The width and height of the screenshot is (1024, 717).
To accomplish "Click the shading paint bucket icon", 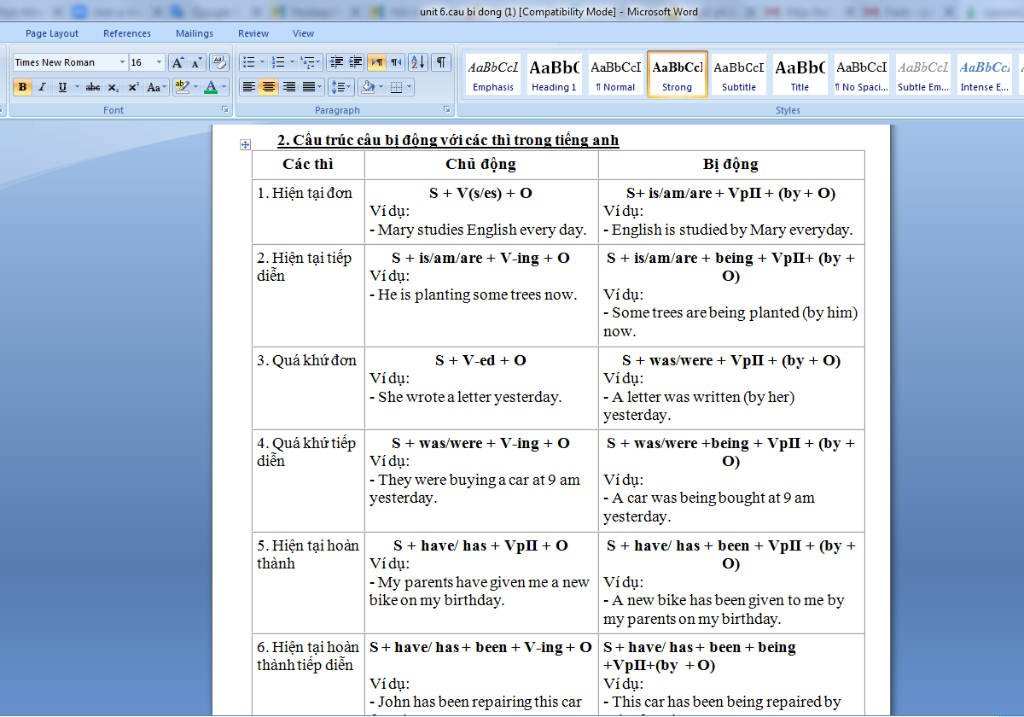I will [368, 87].
